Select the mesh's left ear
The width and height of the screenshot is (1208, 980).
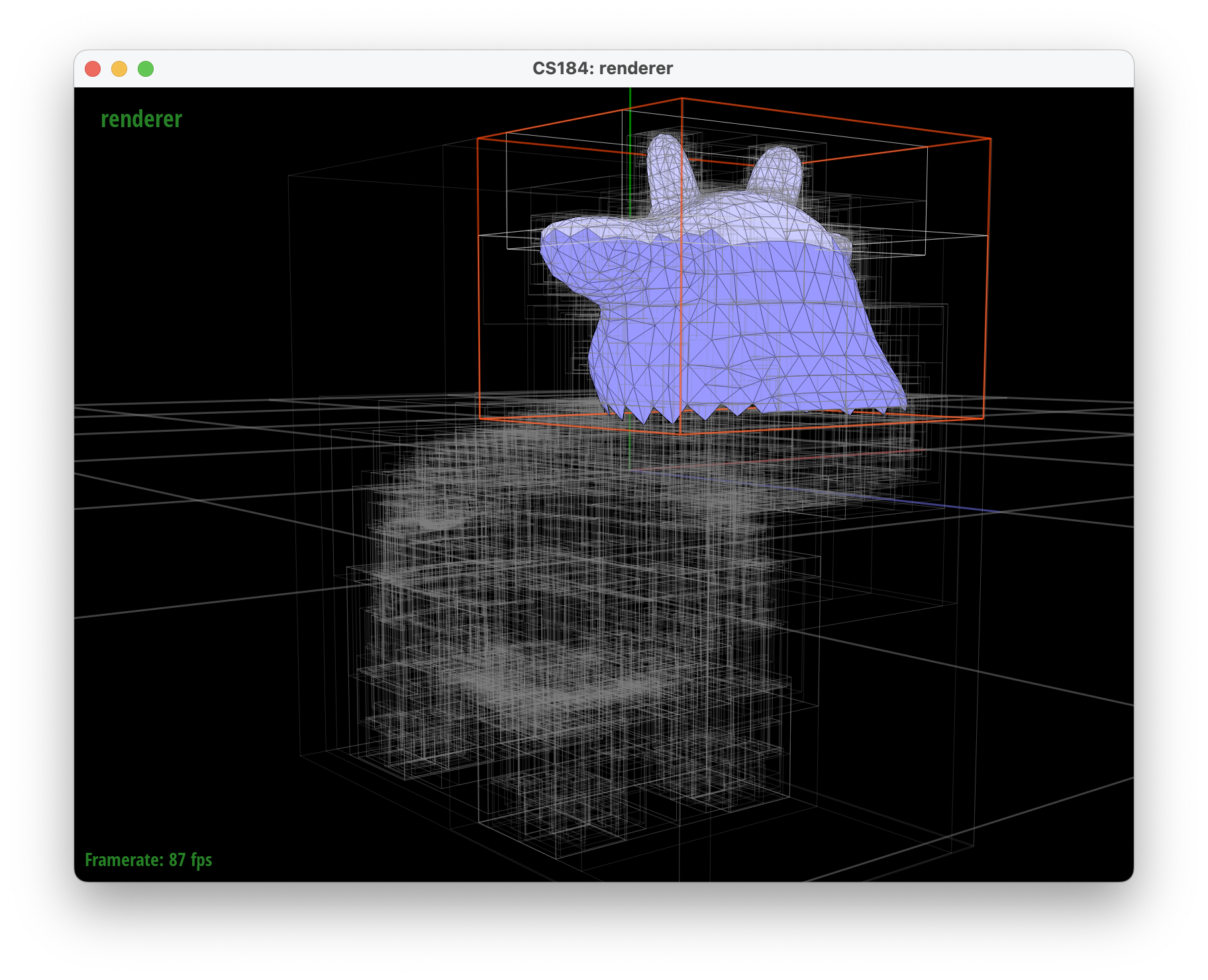tap(666, 166)
